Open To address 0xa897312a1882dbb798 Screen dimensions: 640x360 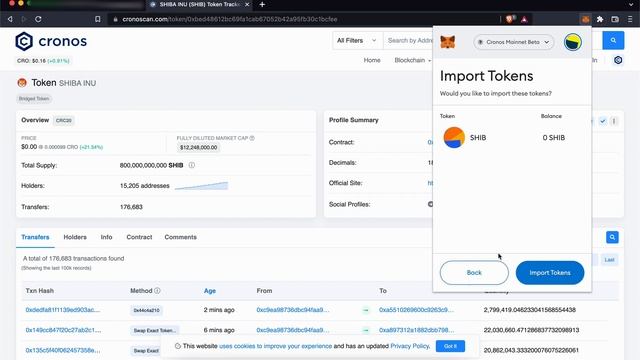coord(416,330)
